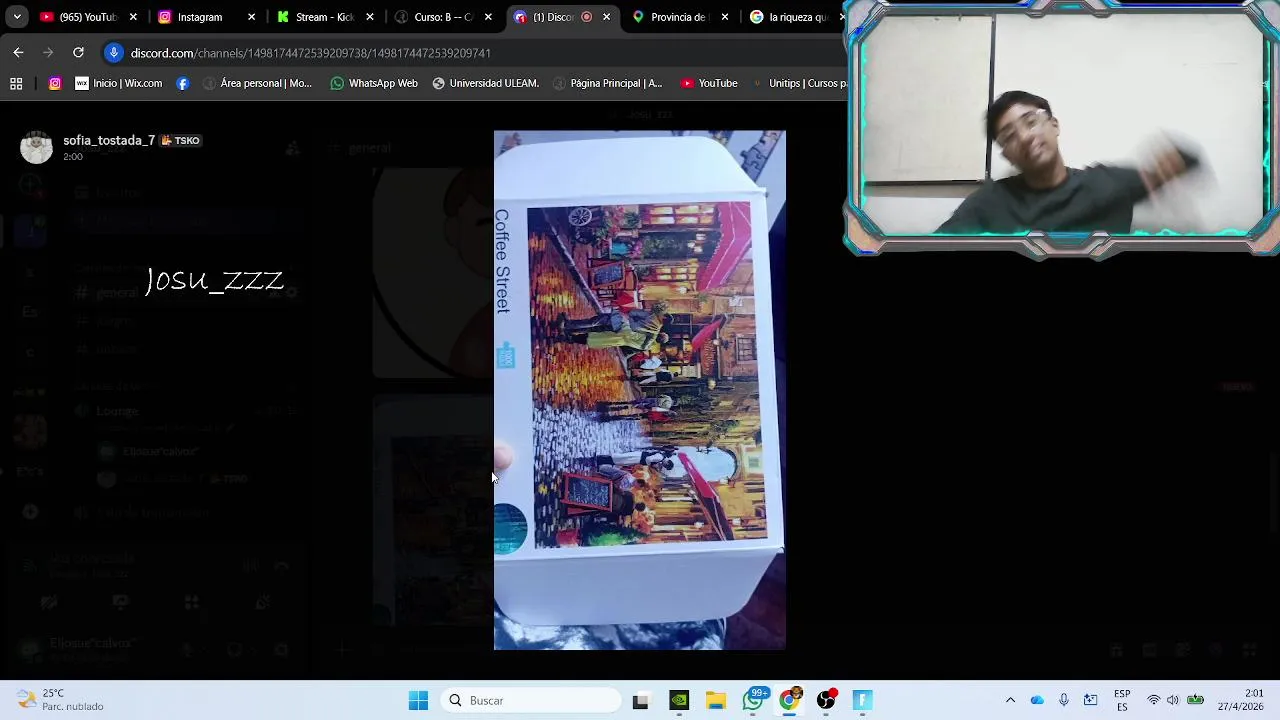Check the battery status tray icon

1195,700
